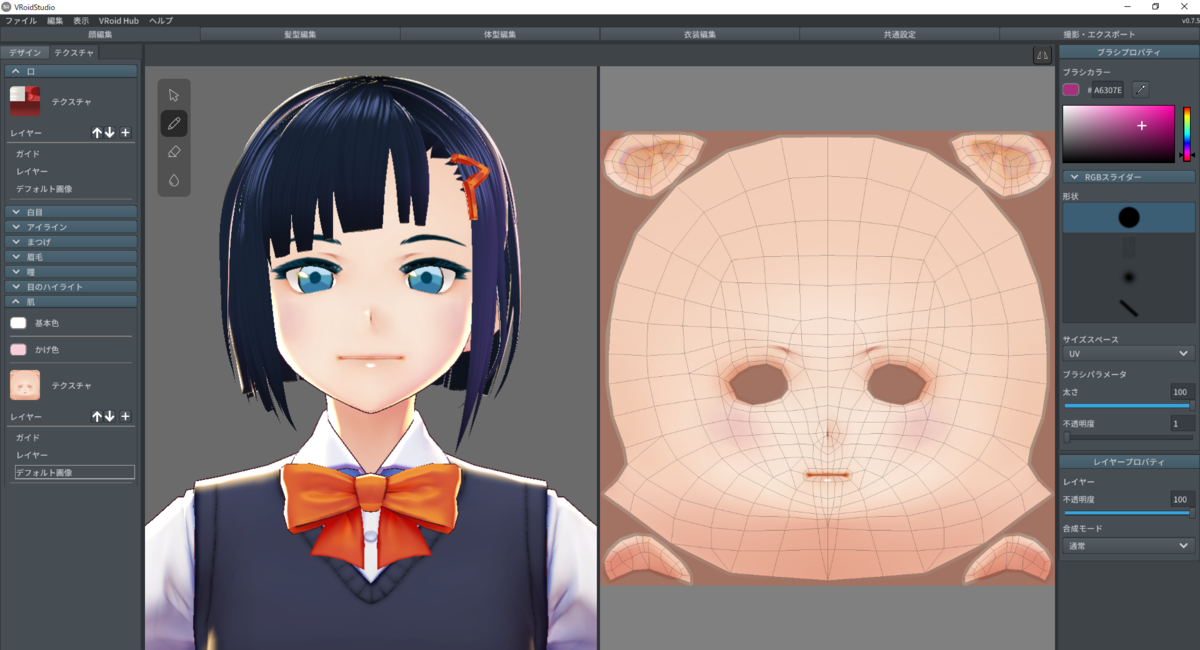Activate the eyedropper color picker icon
1200x650 pixels.
[1141, 90]
